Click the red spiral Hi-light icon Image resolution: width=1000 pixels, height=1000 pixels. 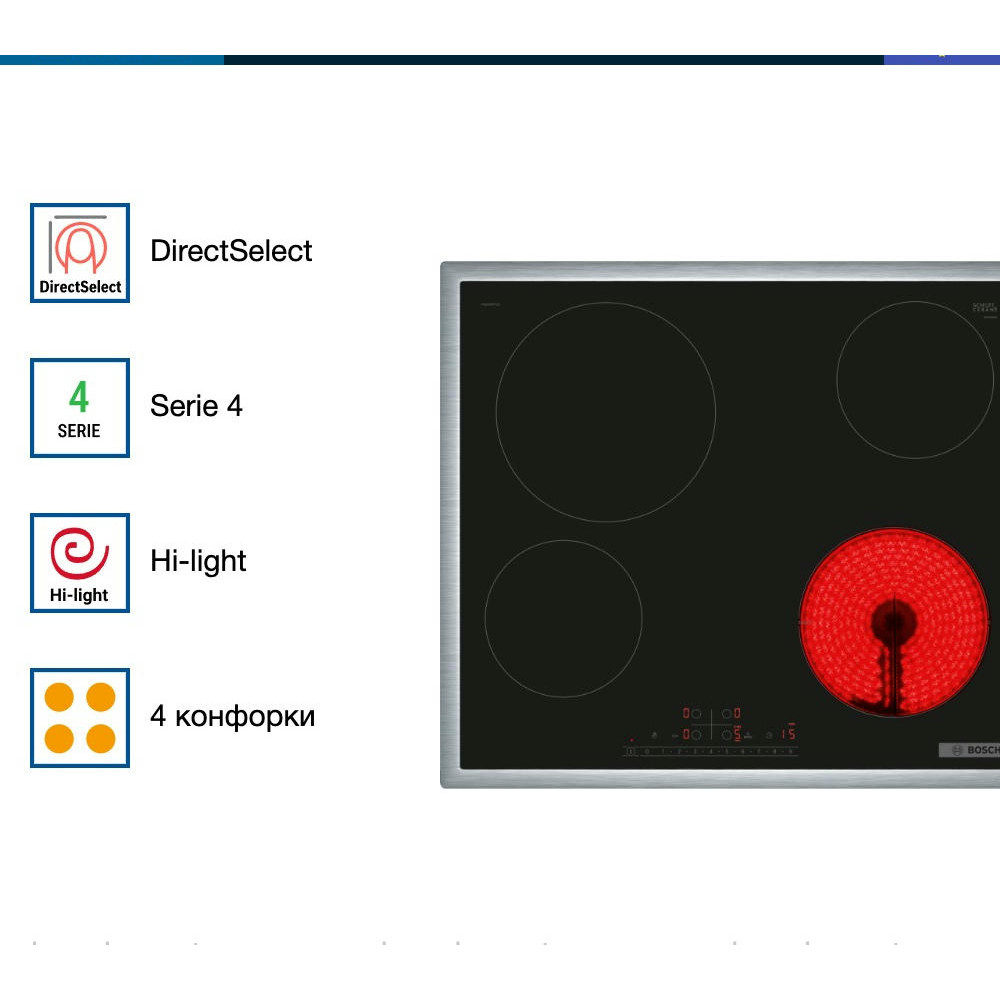point(80,563)
